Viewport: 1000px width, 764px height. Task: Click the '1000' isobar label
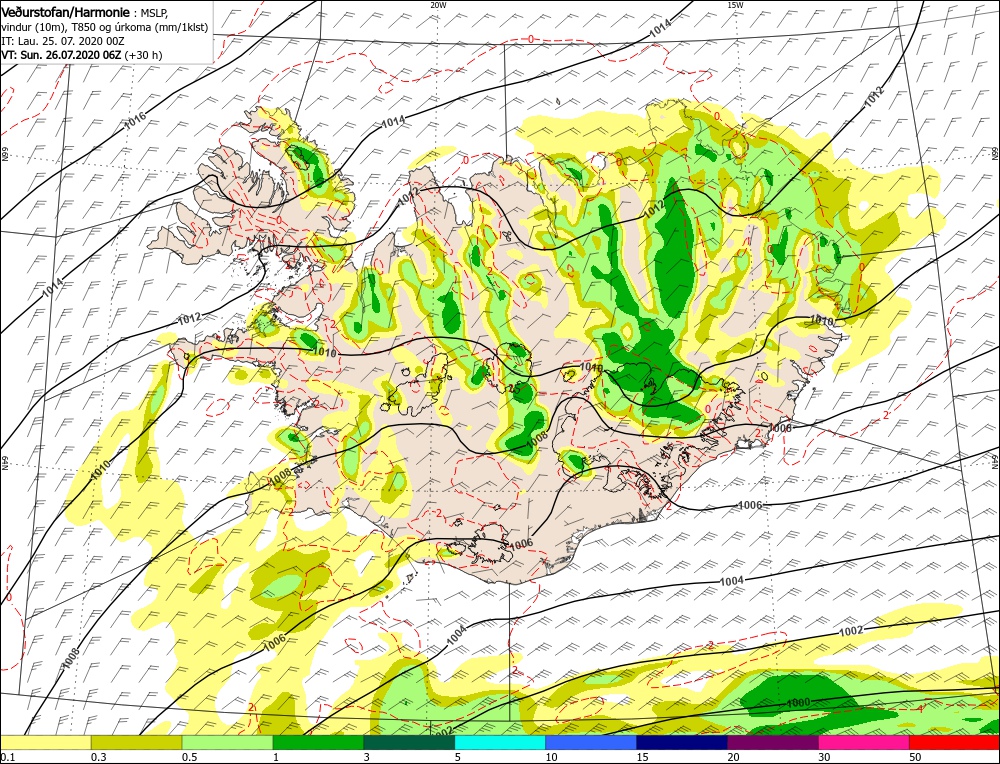click(x=798, y=702)
